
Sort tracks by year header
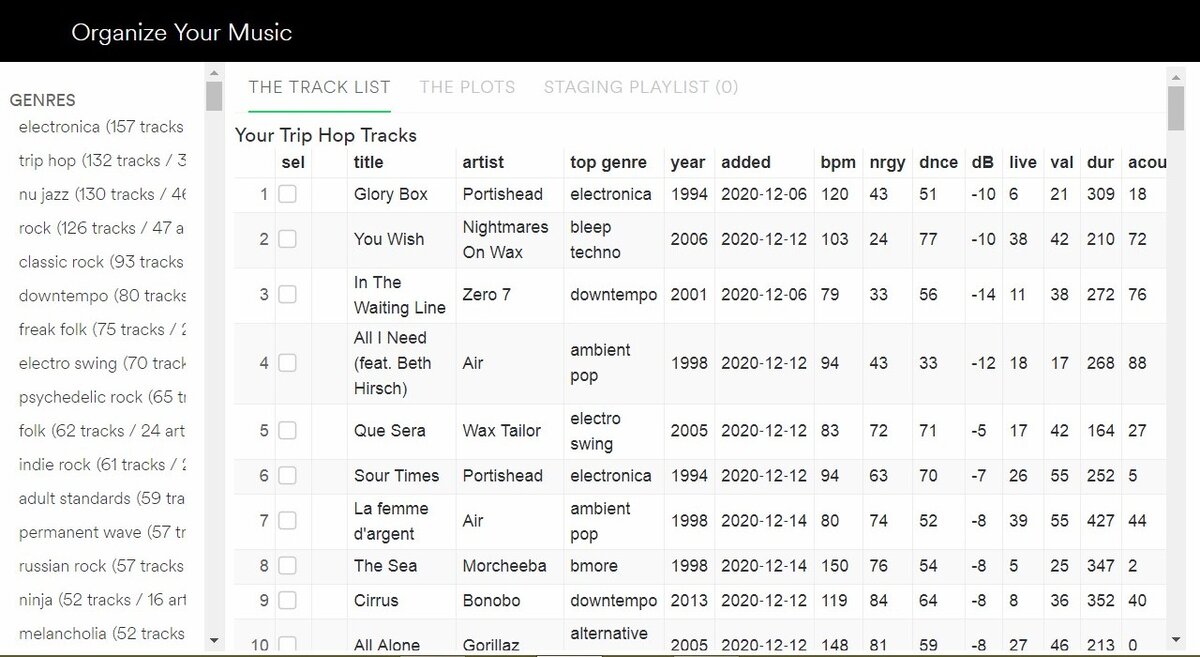[688, 162]
